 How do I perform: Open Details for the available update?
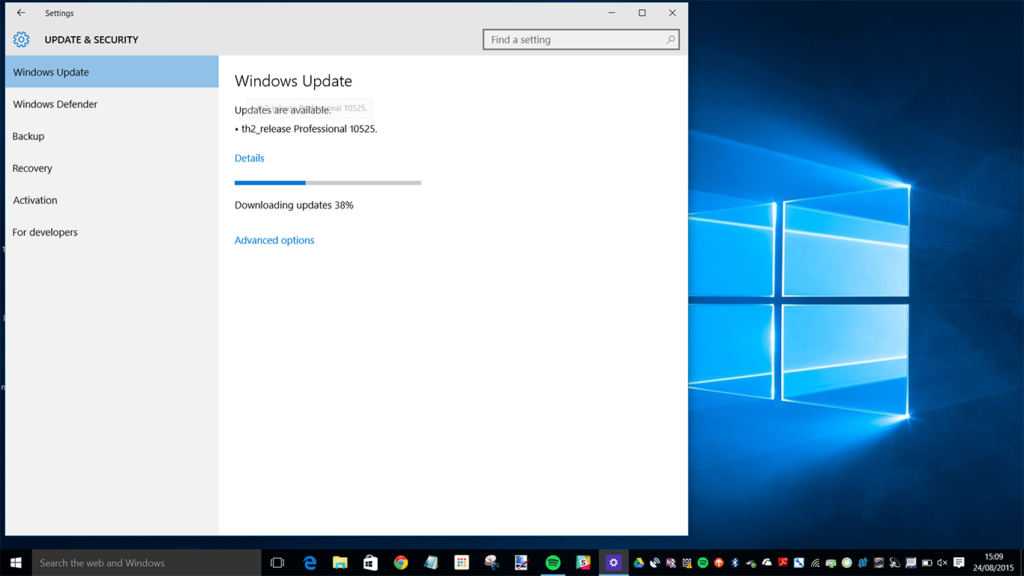249,157
